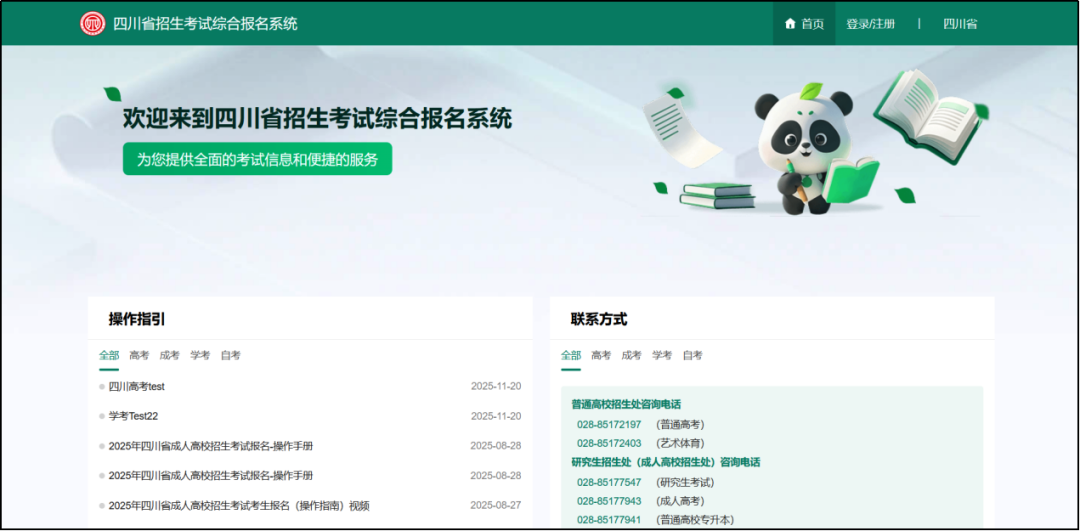Screen dimensions: 1080x531
Task: Switch to 自考 tab under 联系方式
Action: point(693,355)
